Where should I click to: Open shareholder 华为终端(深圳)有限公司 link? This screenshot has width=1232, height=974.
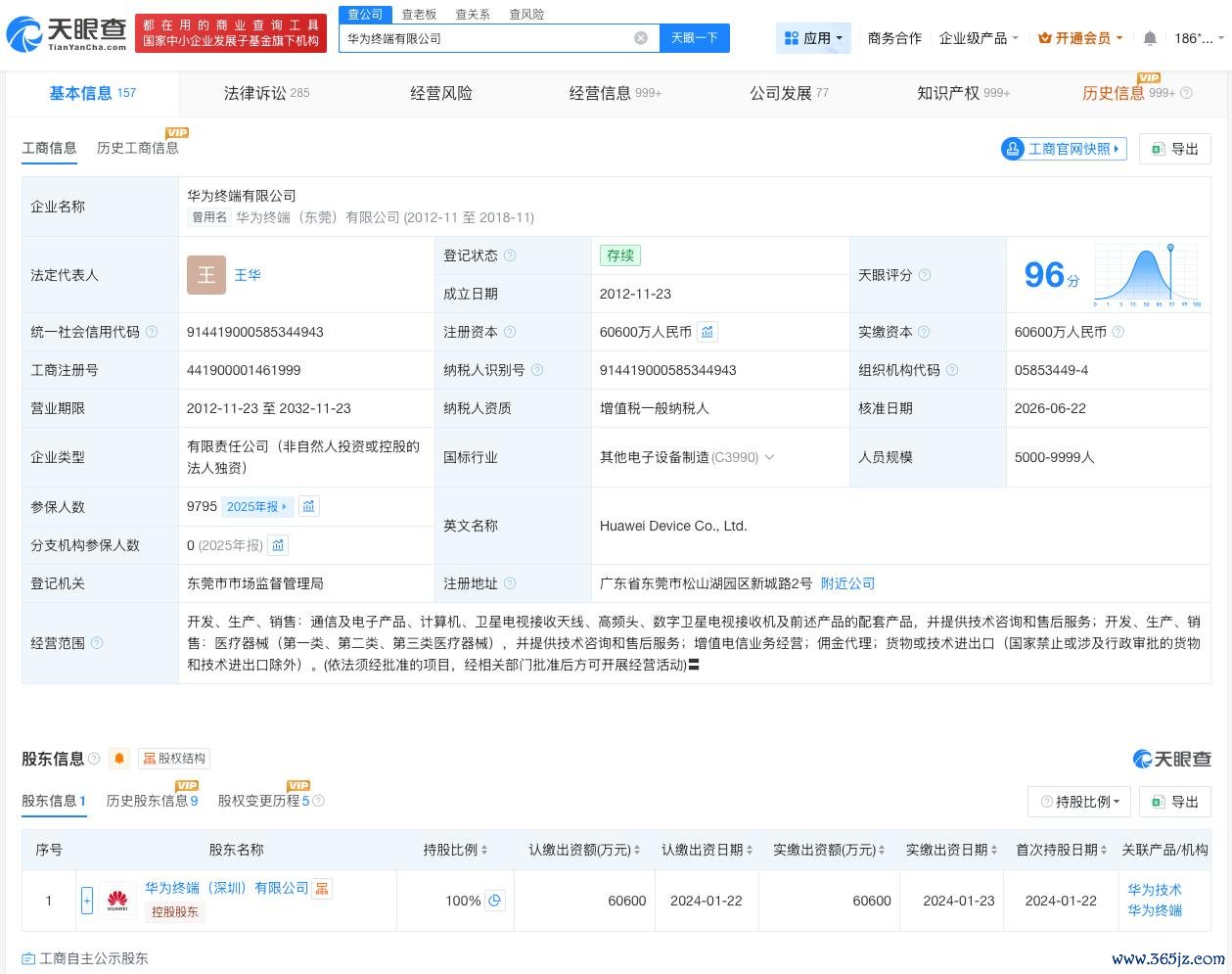[227, 888]
